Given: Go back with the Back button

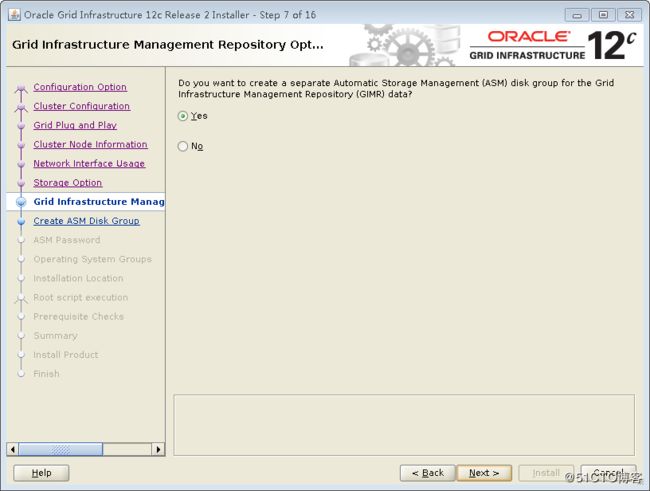Looking at the screenshot, I should pos(428,473).
